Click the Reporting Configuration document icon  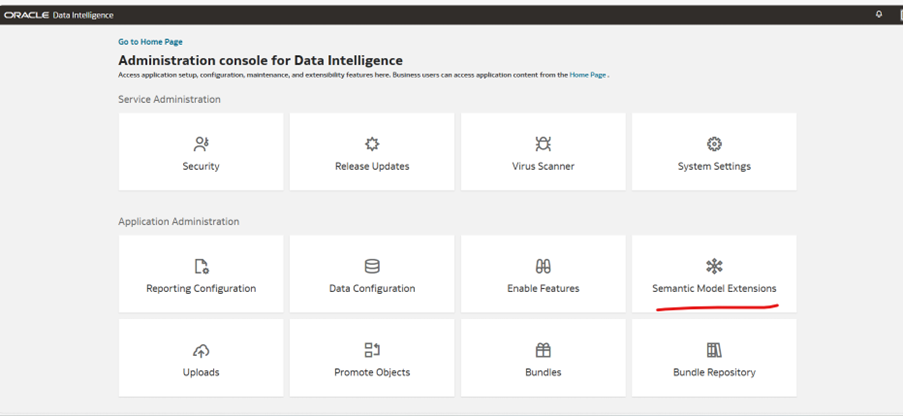coord(201,266)
